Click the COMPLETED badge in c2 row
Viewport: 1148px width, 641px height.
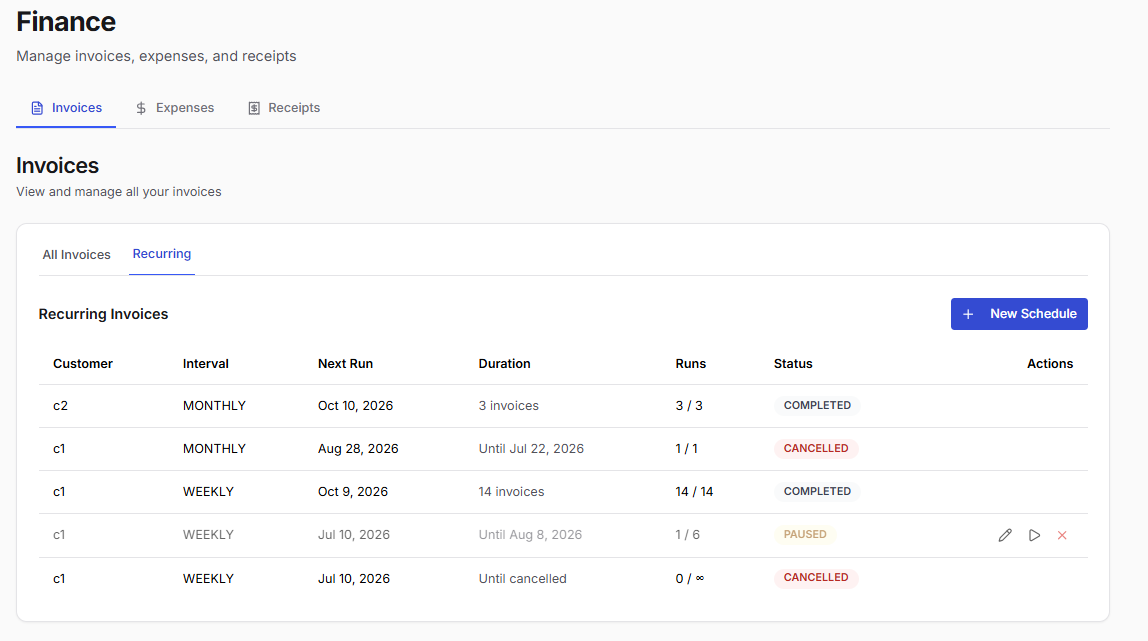817,405
